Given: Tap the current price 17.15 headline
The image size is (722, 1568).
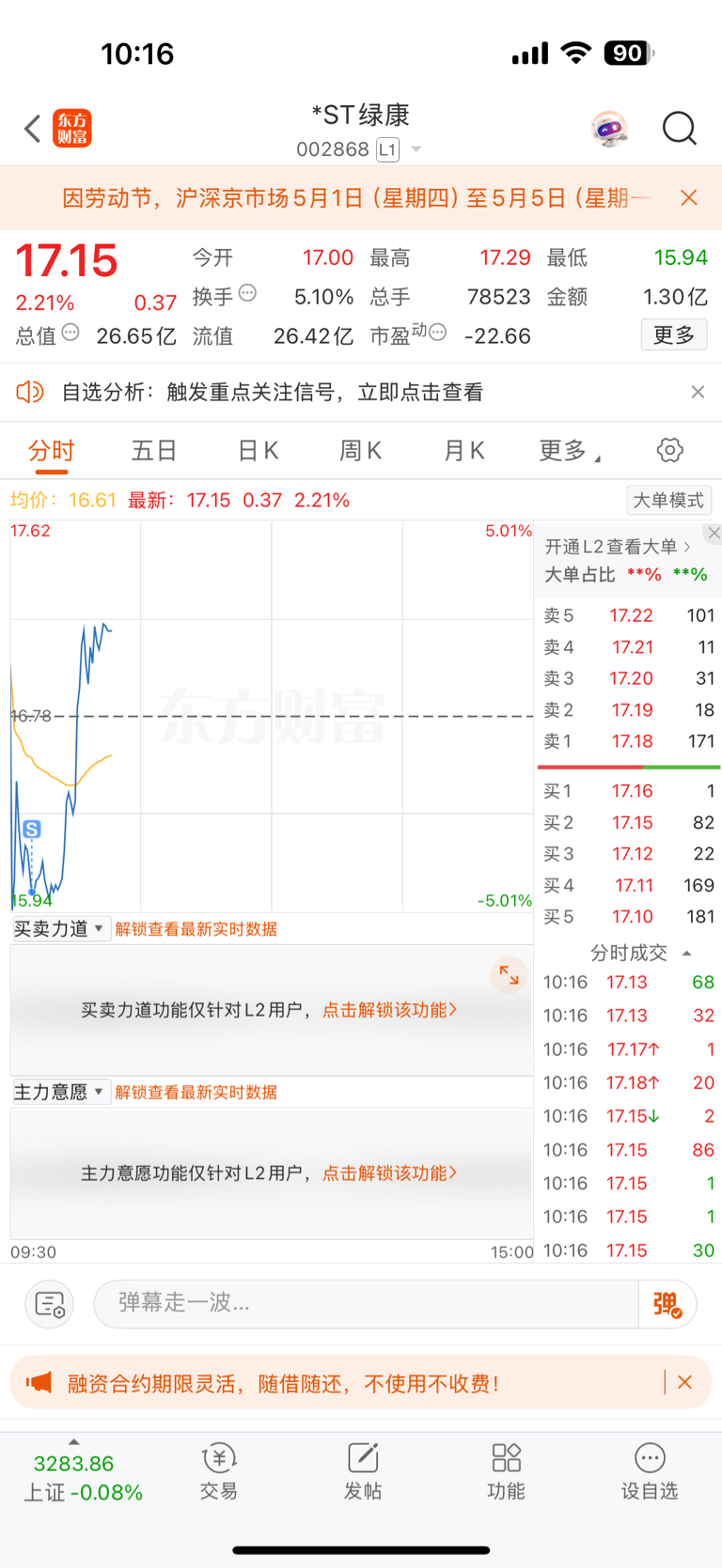Looking at the screenshot, I should 67,260.
